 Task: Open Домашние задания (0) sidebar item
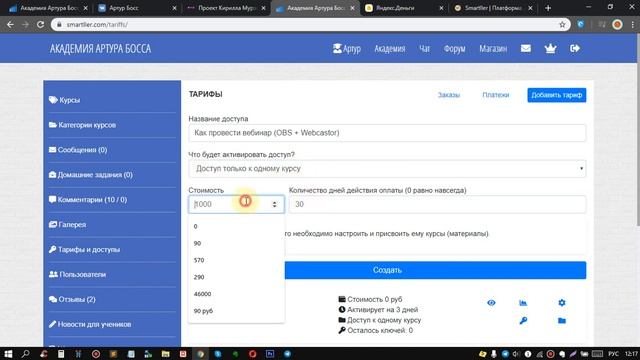pyautogui.click(x=91, y=175)
